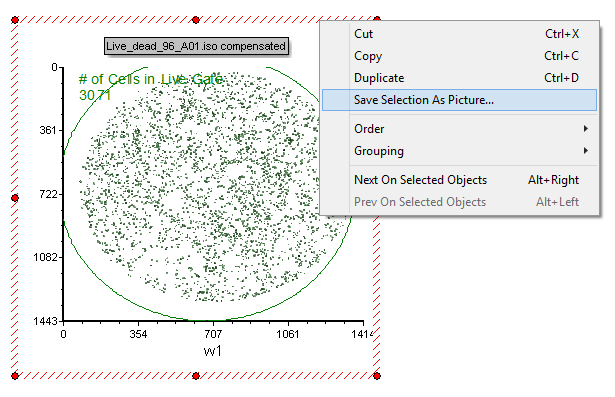Select Copy in the context menu
The height and width of the screenshot is (397, 615).
click(x=459, y=56)
